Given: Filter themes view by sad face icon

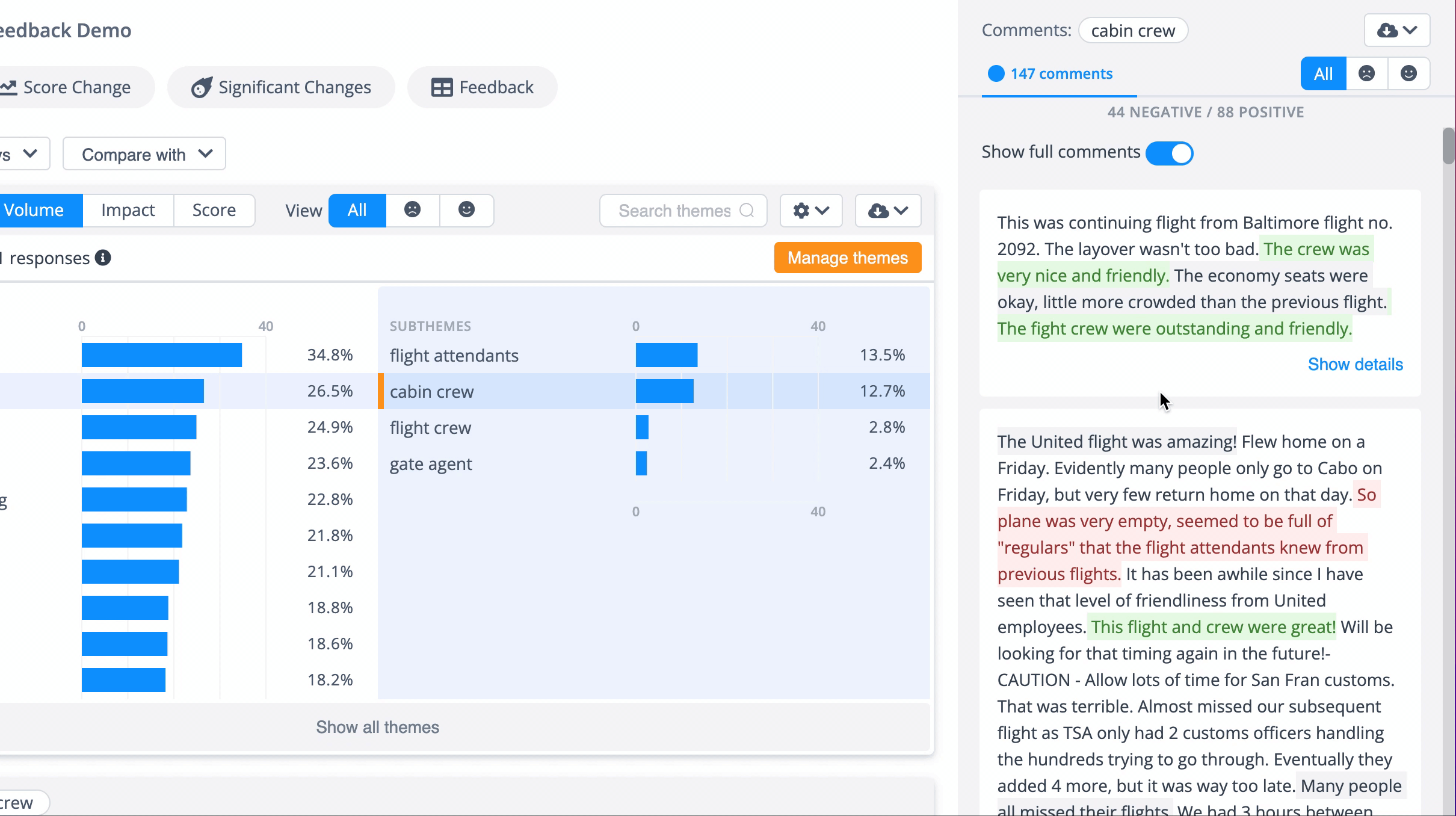Looking at the screenshot, I should tap(413, 210).
